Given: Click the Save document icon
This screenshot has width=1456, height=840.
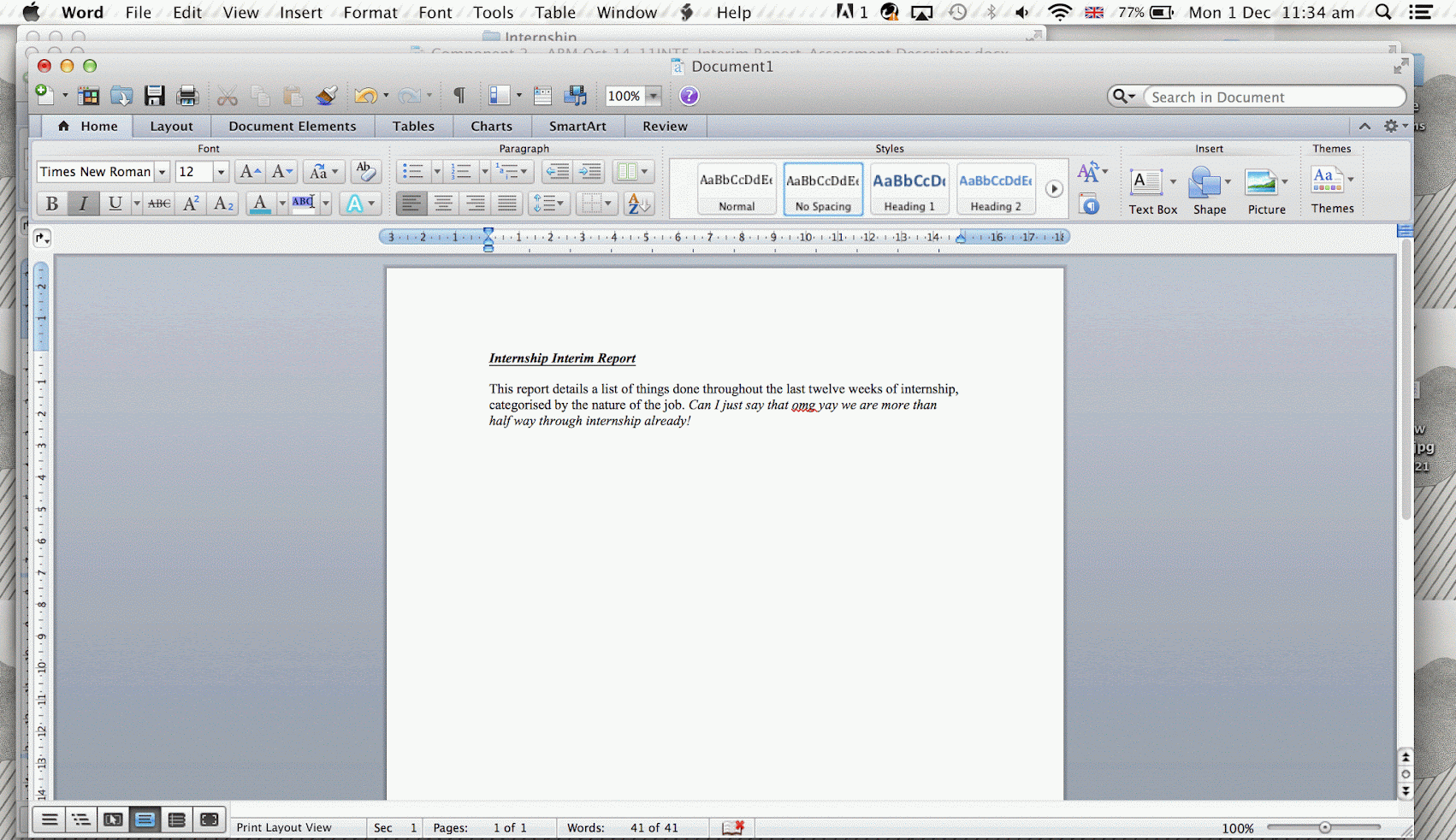Looking at the screenshot, I should click(x=154, y=96).
